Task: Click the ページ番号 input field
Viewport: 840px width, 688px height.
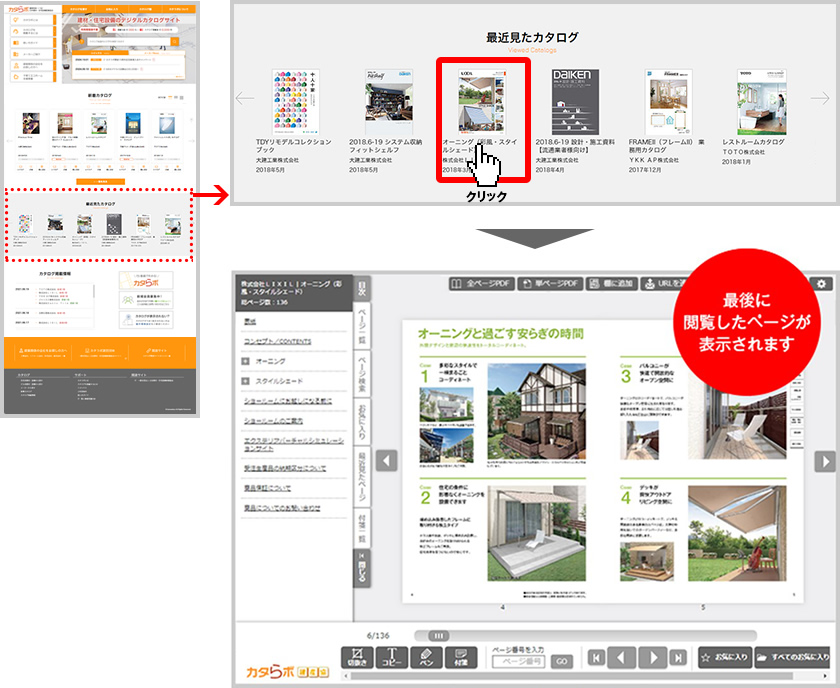Action: (x=517, y=662)
